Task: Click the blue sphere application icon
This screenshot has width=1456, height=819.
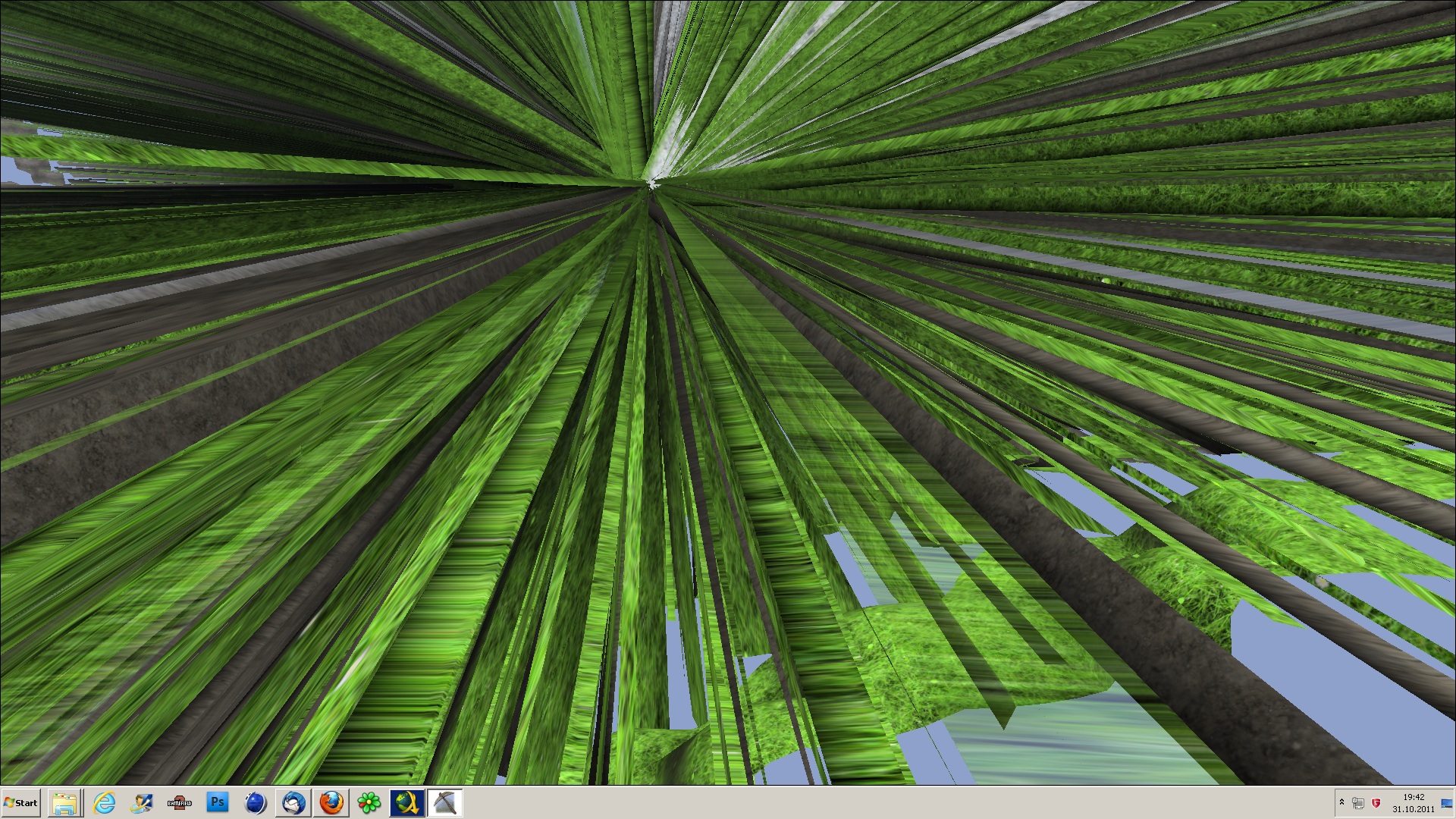Action: tap(256, 802)
